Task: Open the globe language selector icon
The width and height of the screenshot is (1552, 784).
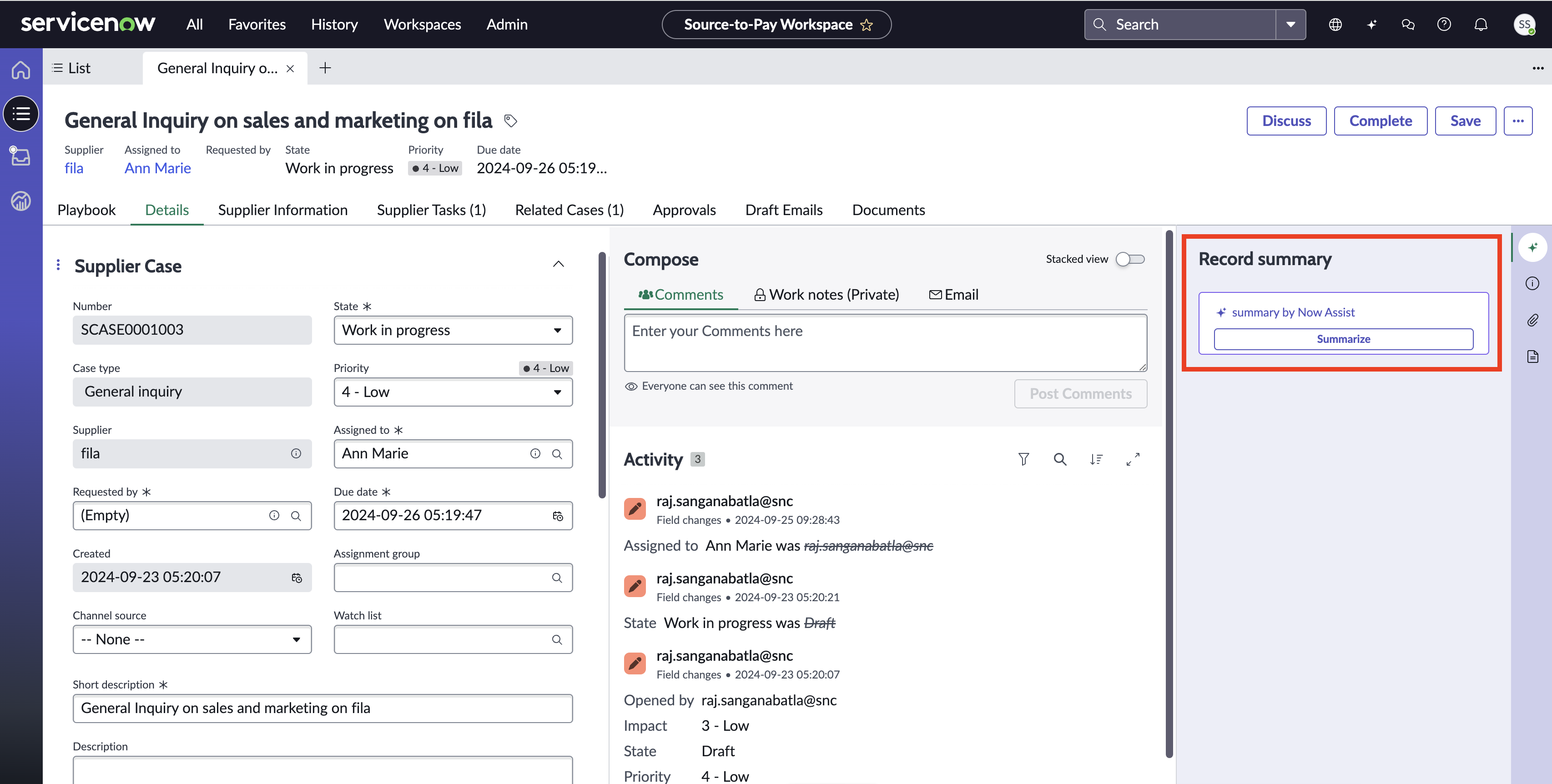Action: pyautogui.click(x=1335, y=25)
